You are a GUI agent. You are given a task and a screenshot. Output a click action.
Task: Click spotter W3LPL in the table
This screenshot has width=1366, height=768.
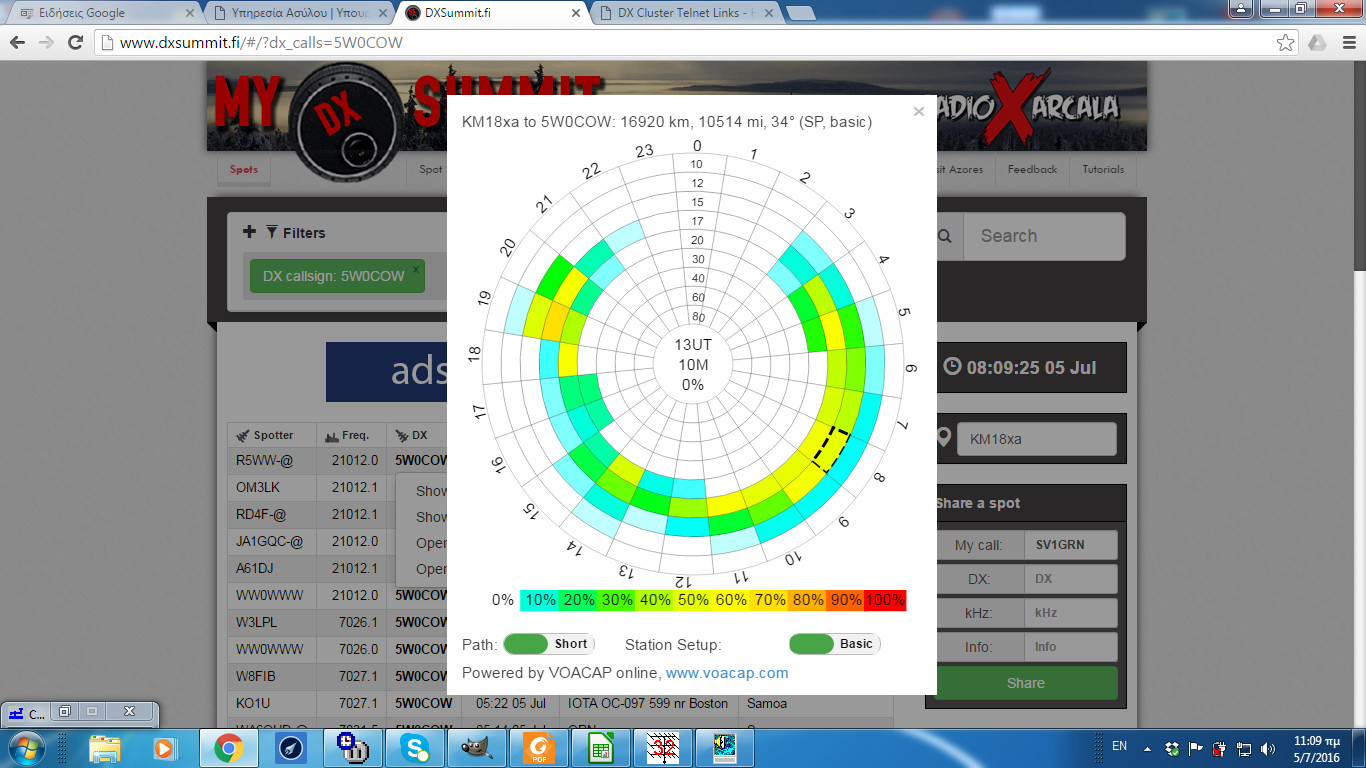(x=256, y=622)
